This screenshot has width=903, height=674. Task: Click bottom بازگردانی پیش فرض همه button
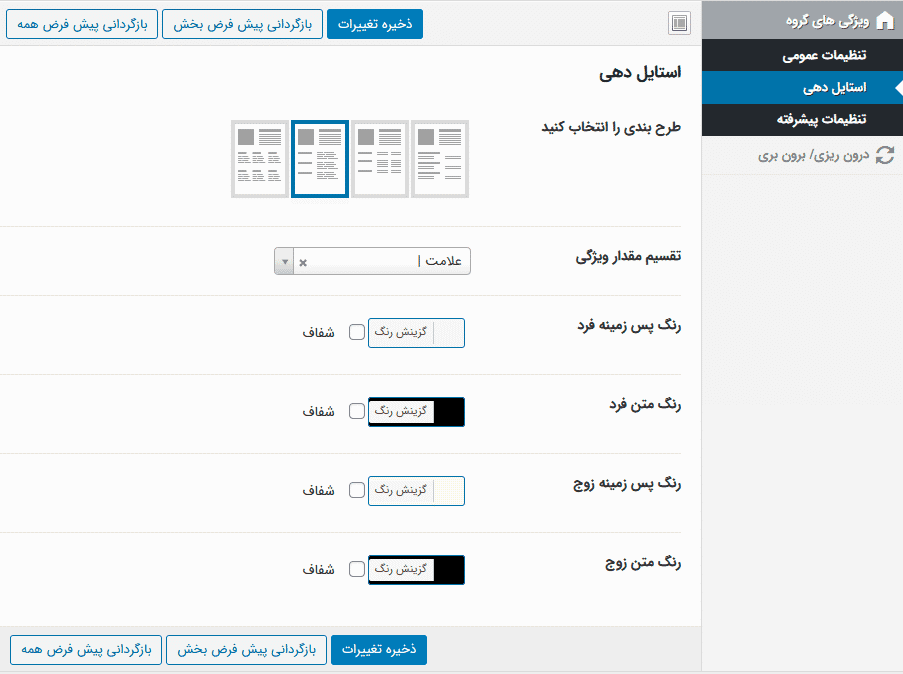tap(86, 650)
